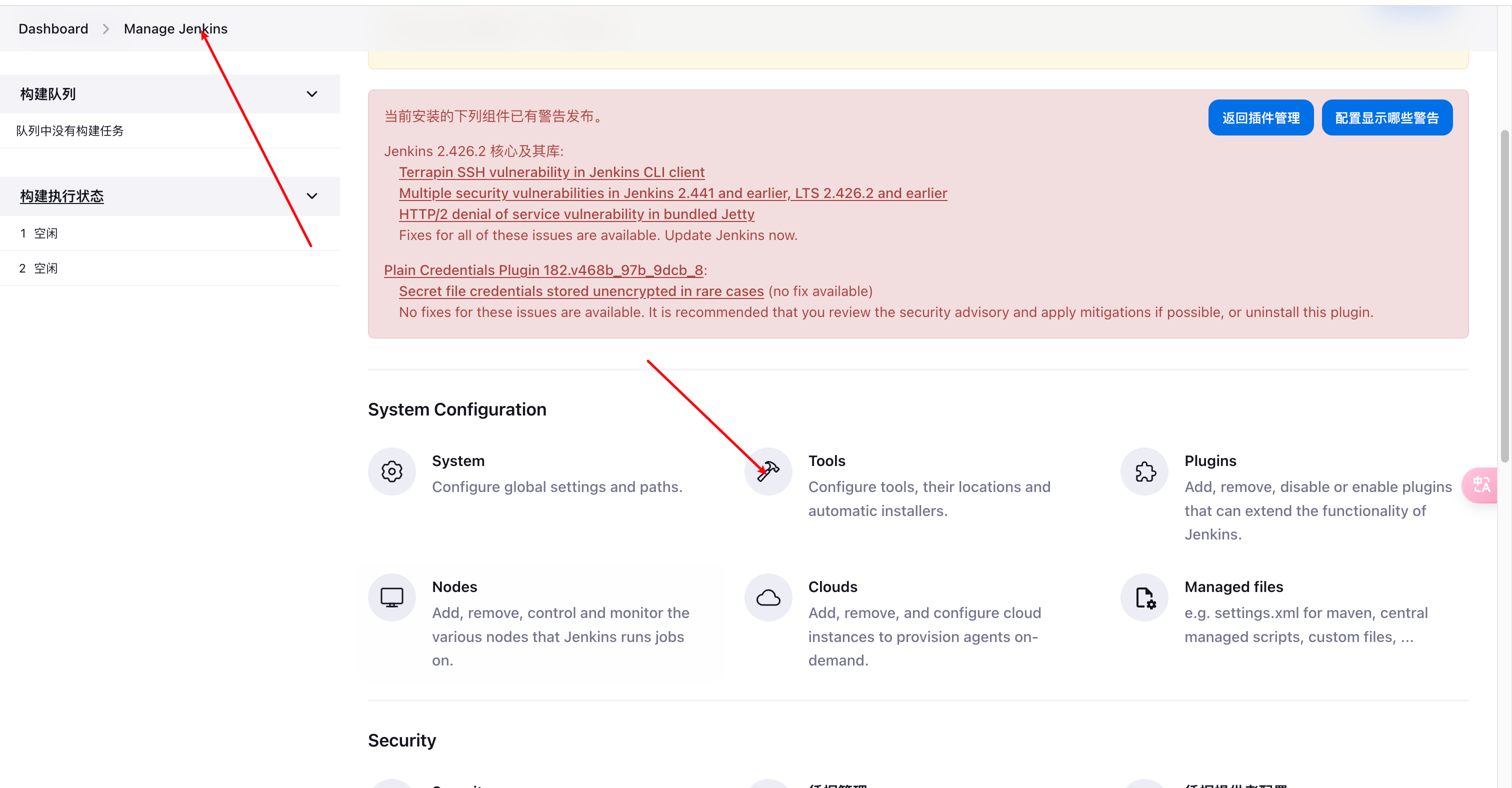The width and height of the screenshot is (1512, 788).
Task: Open the System configuration title
Action: [x=458, y=460]
